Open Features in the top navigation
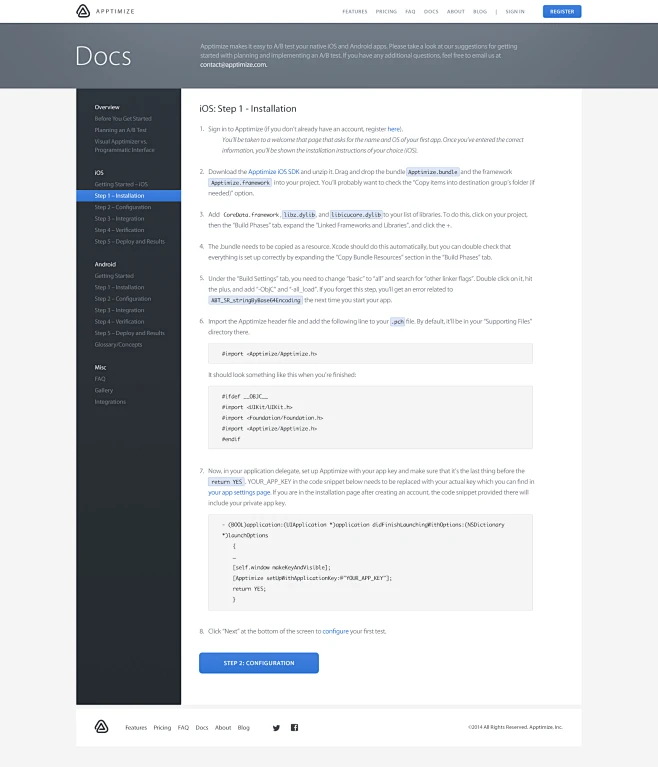Image resolution: width=658 pixels, height=767 pixels. pos(354,11)
